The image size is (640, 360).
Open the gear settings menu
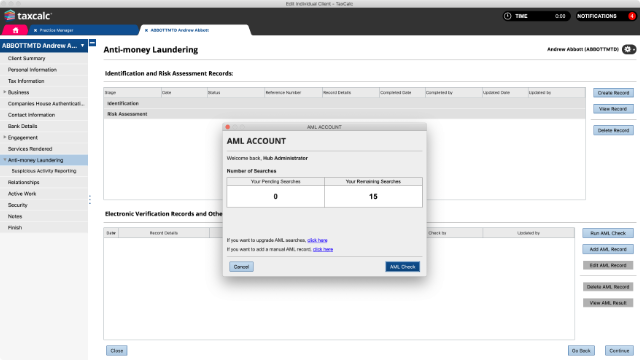pos(629,49)
